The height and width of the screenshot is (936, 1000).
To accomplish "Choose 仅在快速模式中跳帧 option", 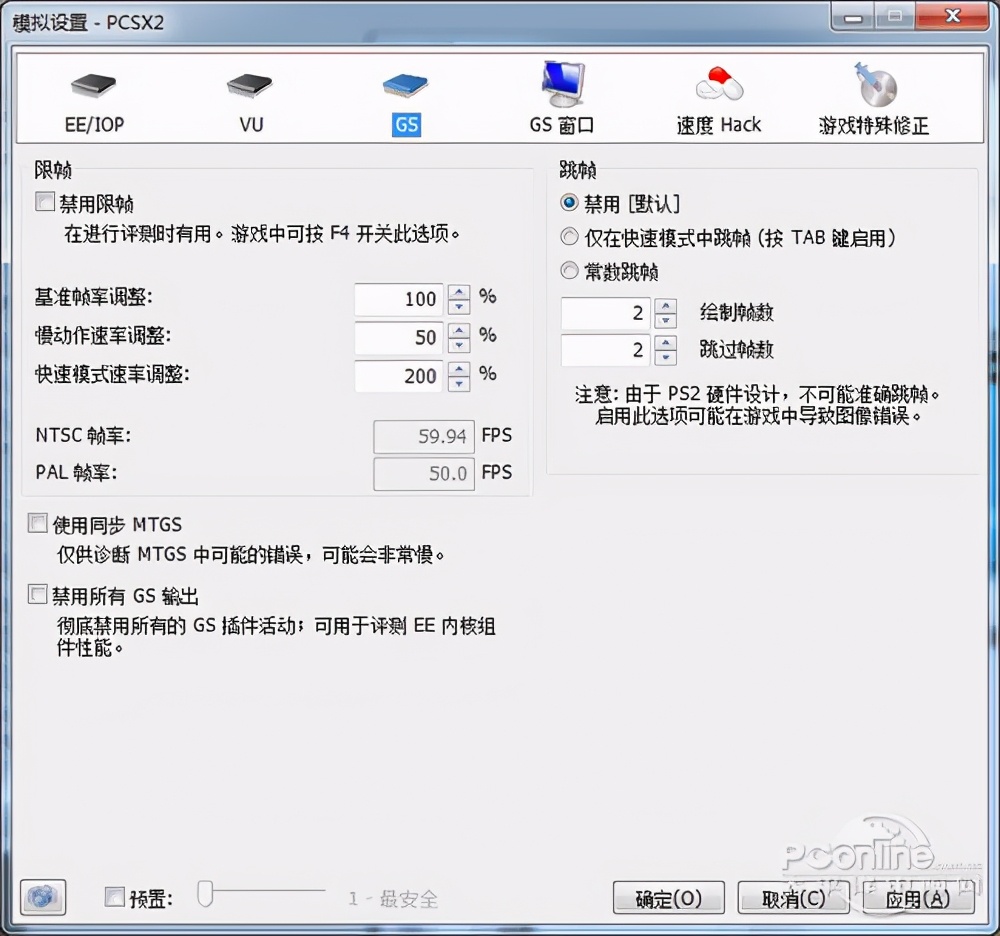I will pos(568,237).
